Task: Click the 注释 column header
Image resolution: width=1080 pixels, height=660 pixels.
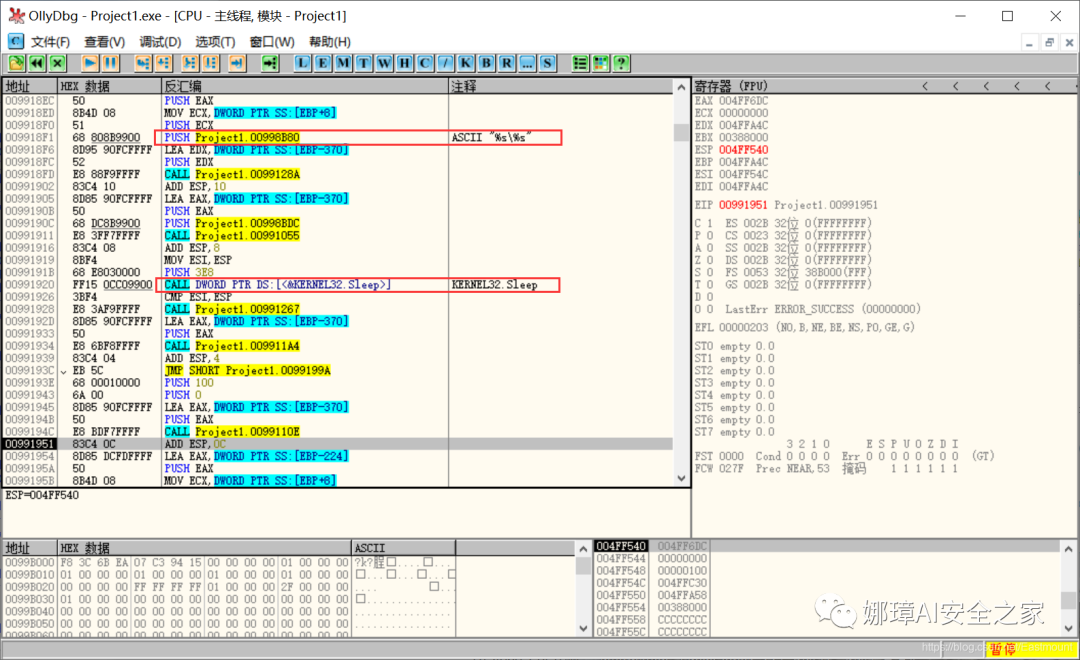Action: click(561, 86)
